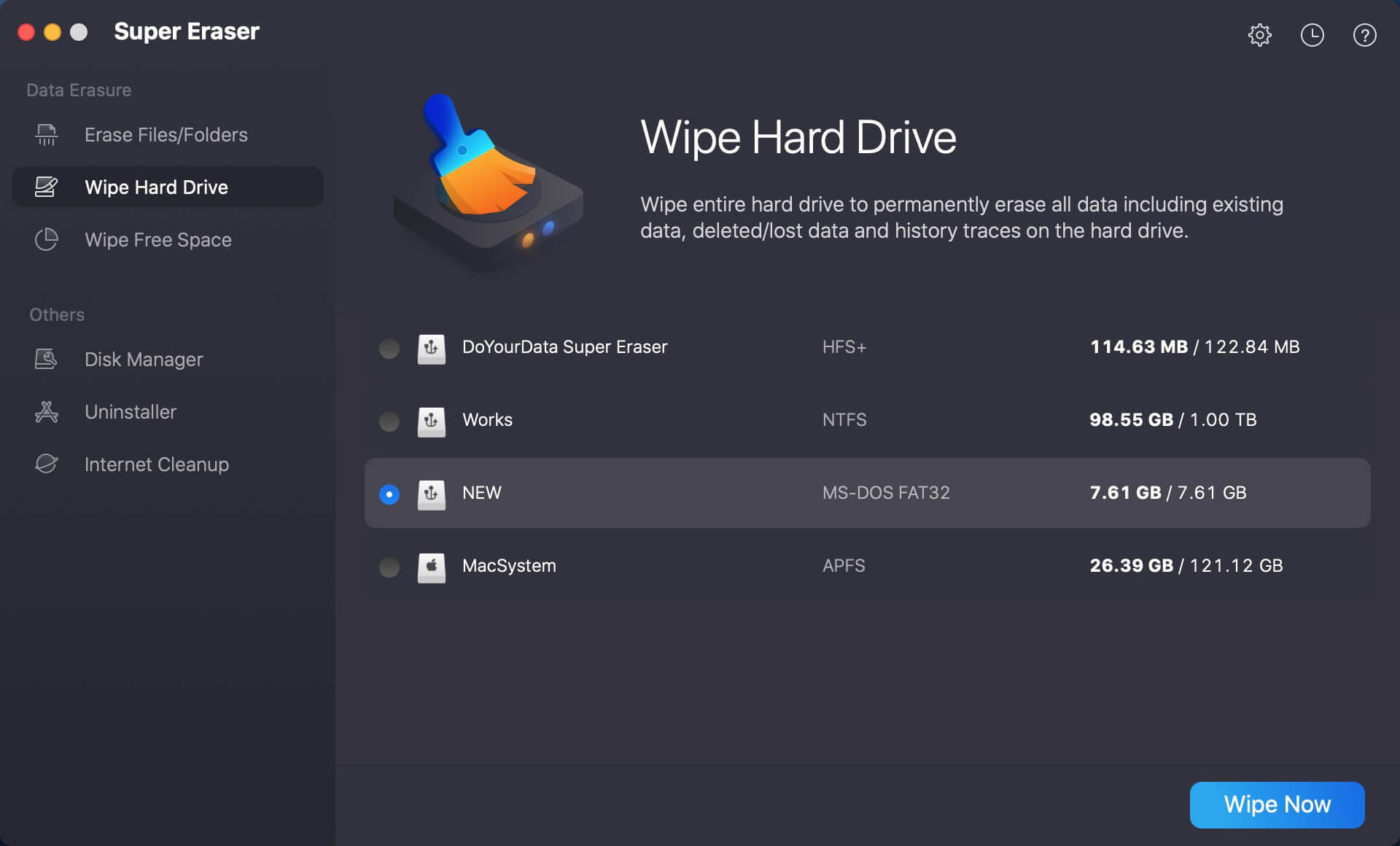
Task: Click the Wipe Hard Drive page heading
Action: tap(798, 137)
